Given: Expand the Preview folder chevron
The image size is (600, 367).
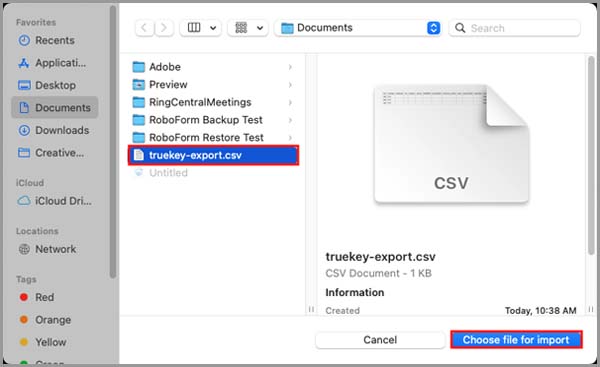Looking at the screenshot, I should 290,85.
